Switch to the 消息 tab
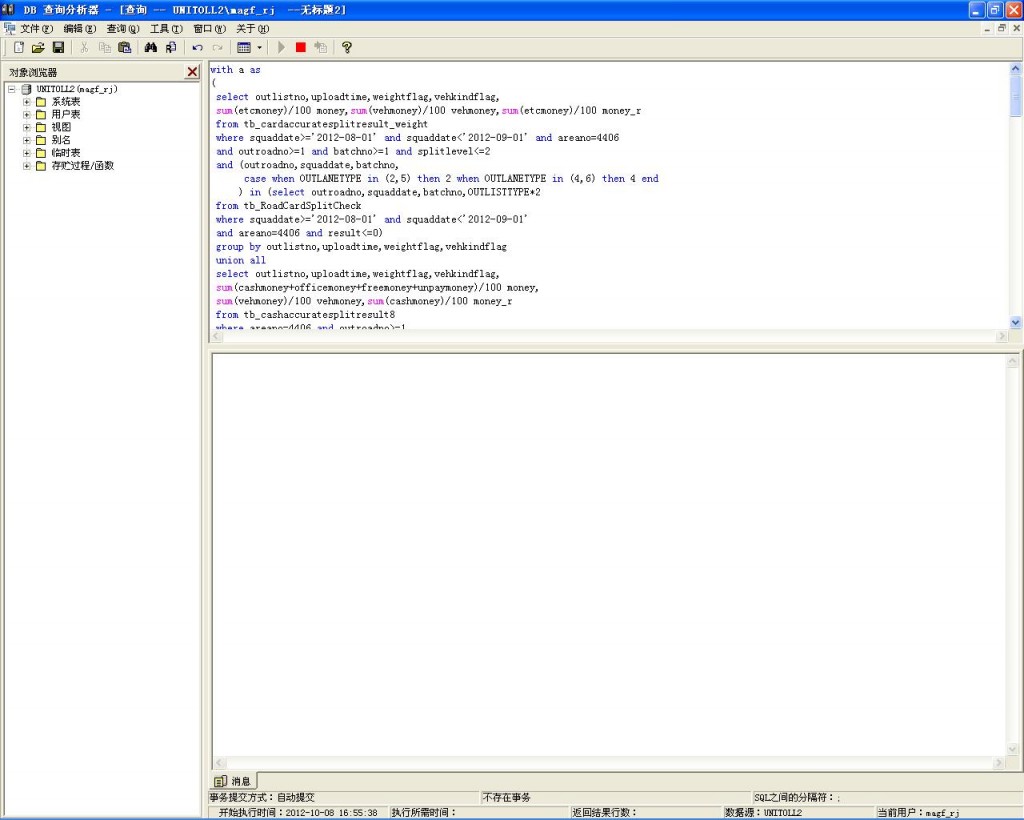Screen dimensions: 1024x820 234,781
